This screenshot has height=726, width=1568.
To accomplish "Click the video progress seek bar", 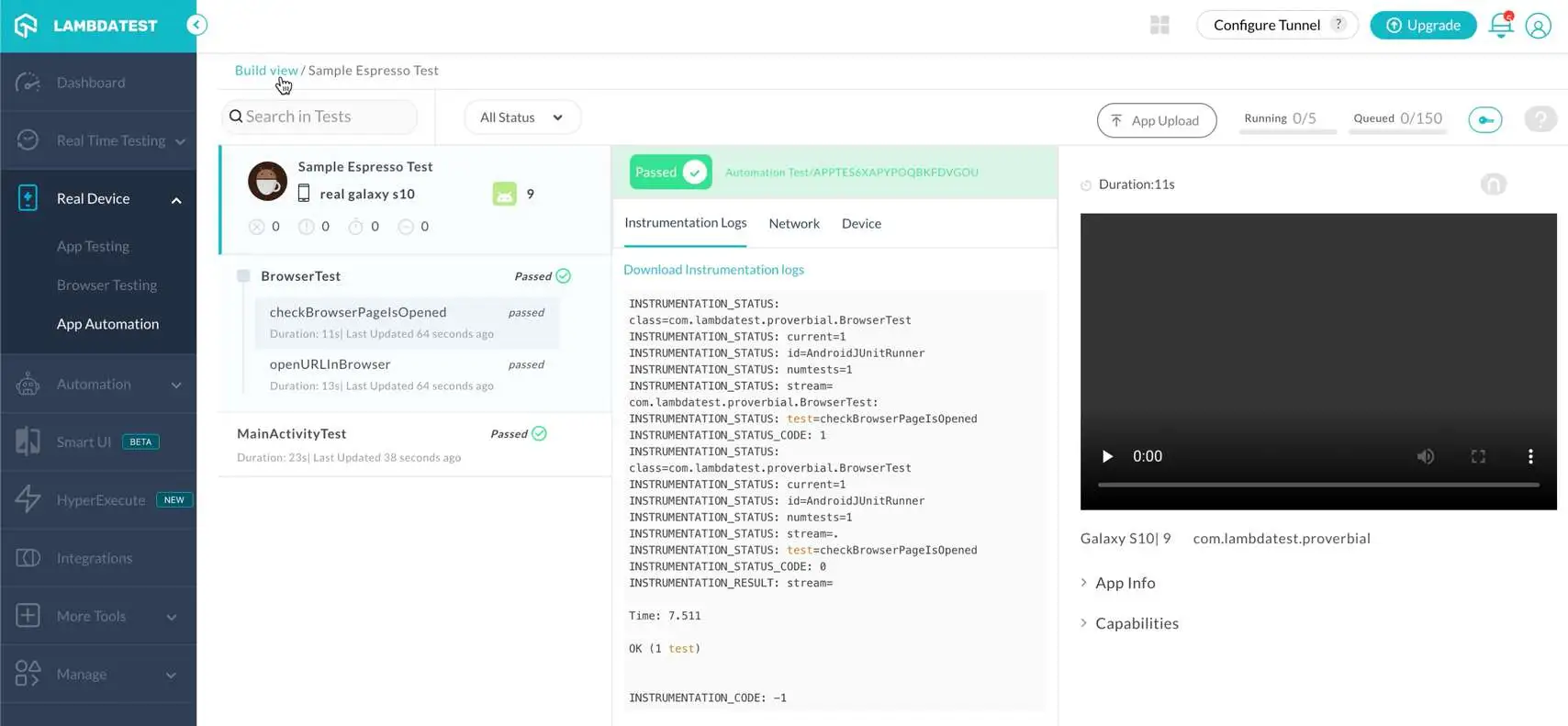I will point(1317,485).
